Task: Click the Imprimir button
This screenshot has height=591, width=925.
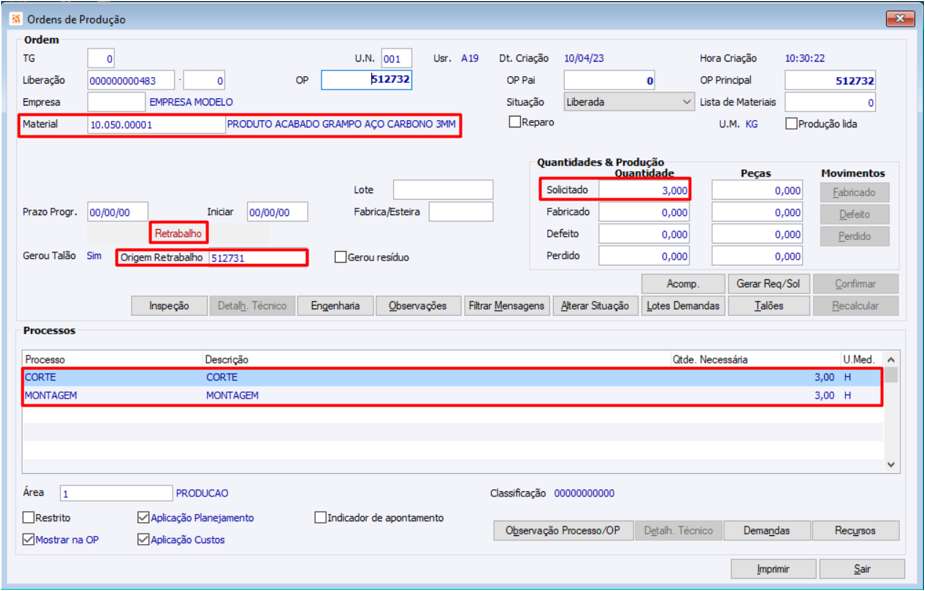Action: 773,569
